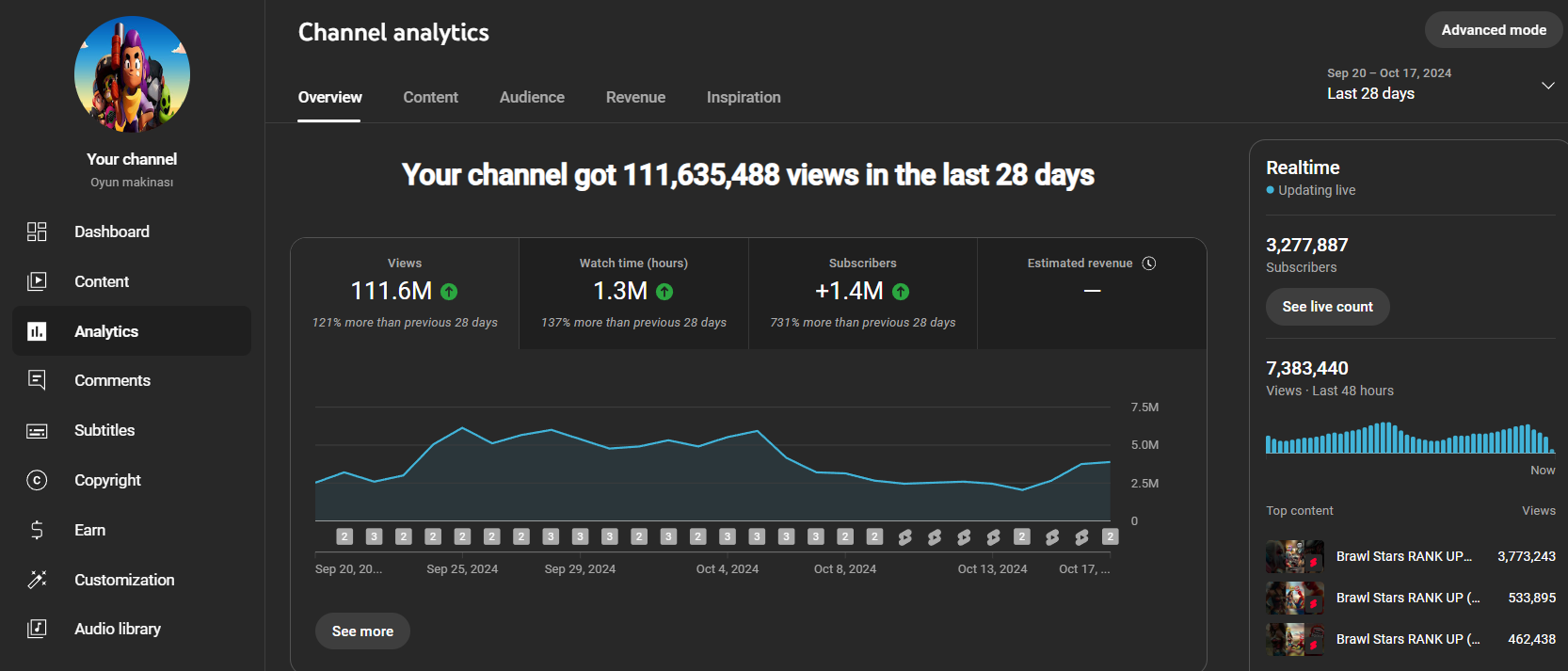
Task: Click the Shorts marker above Oct 13, 2024
Action: click(x=993, y=537)
